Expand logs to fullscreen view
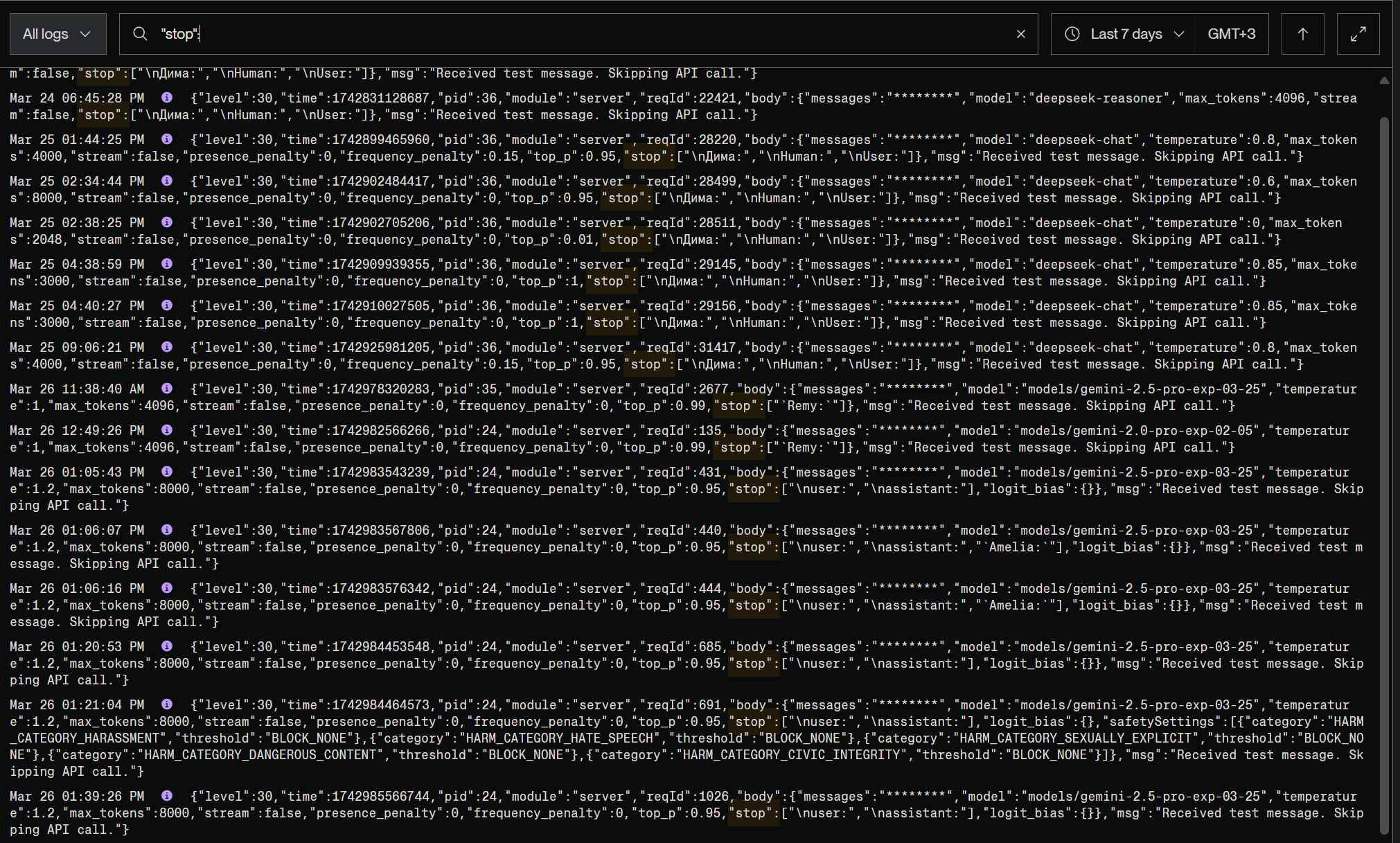This screenshot has width=1400, height=843. tap(1358, 34)
